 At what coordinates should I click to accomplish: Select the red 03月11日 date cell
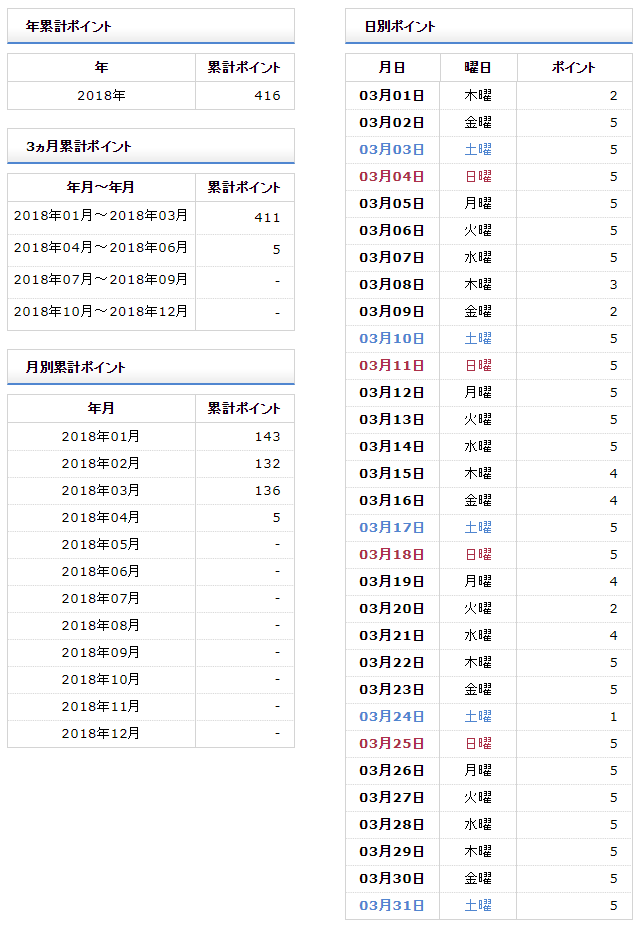coord(392,366)
